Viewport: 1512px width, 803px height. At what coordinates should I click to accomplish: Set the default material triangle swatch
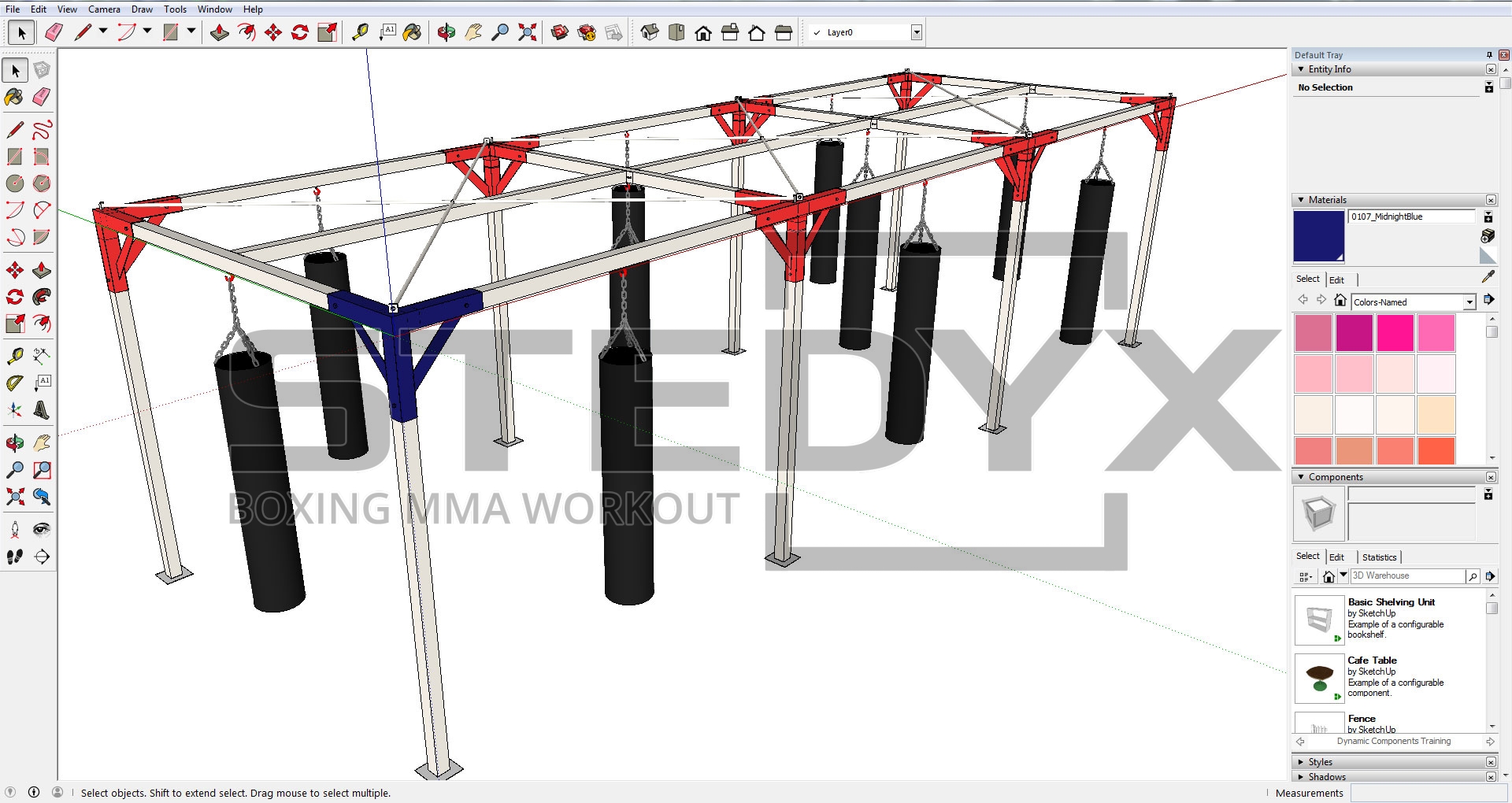1488,255
